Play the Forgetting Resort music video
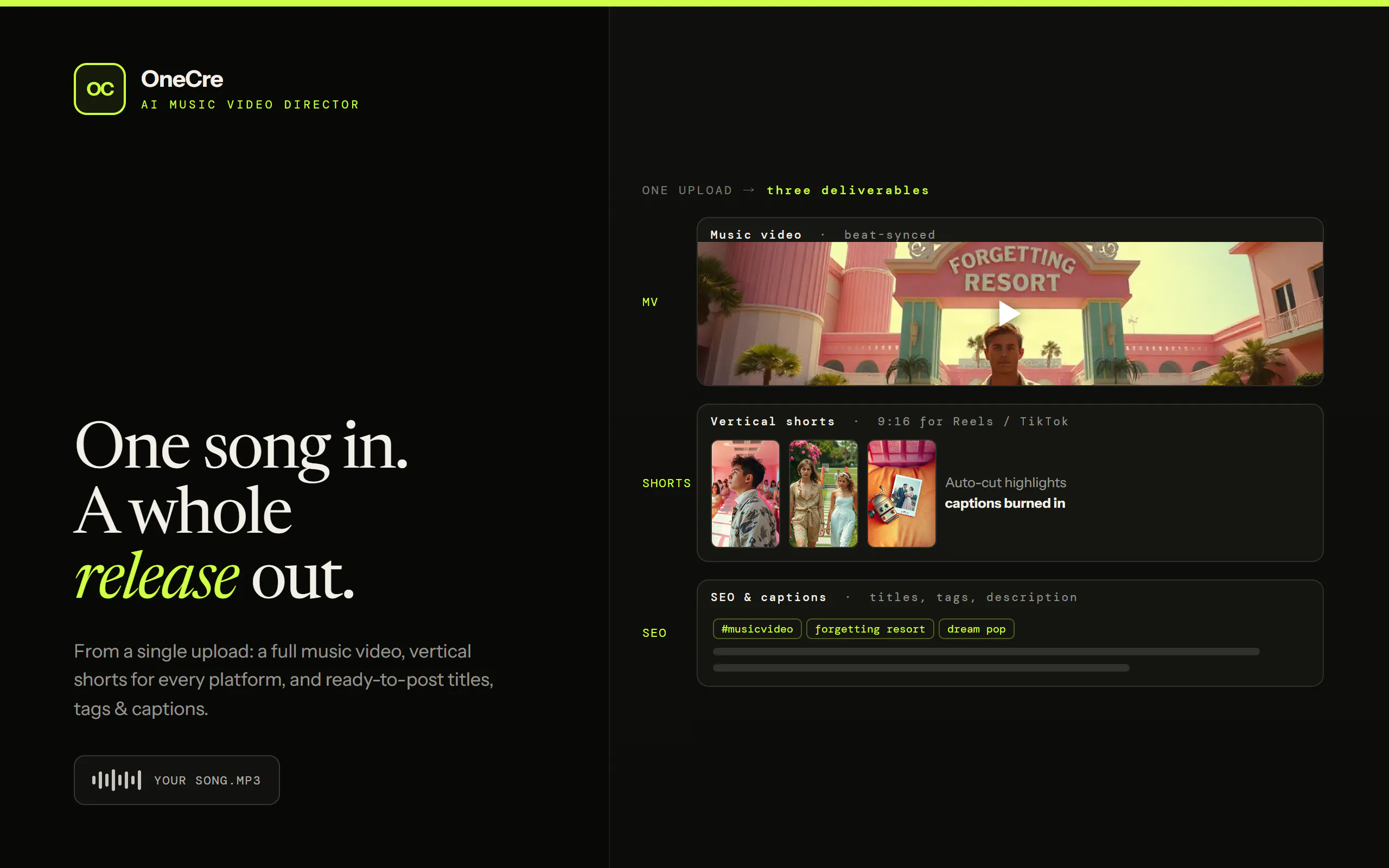Screen dimensions: 1389x868 1009,314
